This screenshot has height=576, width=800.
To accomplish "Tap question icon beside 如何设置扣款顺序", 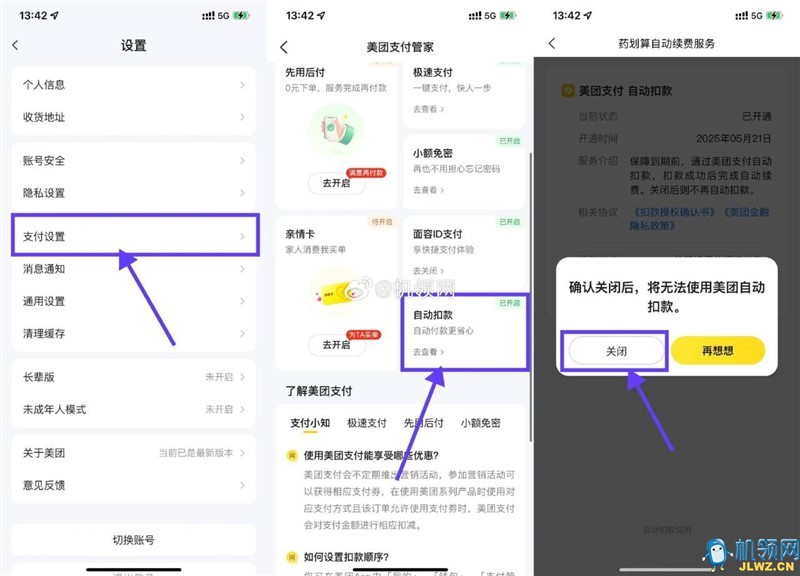I will pos(292,557).
